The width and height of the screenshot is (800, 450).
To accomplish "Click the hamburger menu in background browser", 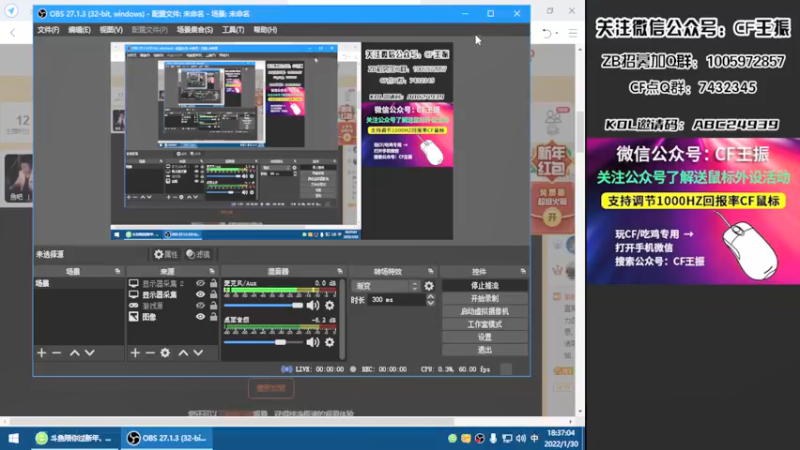I will point(573,33).
